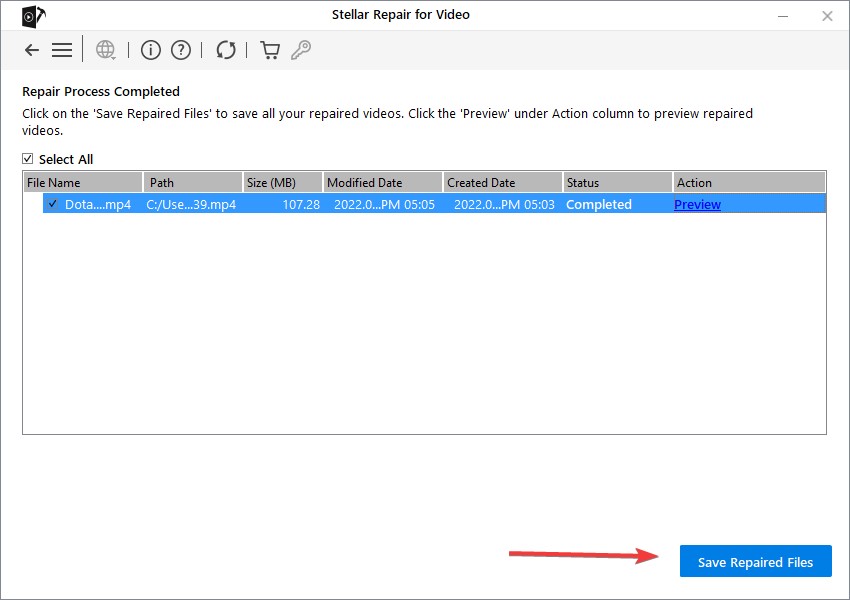The width and height of the screenshot is (850, 600).
Task: Check for updates with refresh icon
Action: [x=226, y=50]
